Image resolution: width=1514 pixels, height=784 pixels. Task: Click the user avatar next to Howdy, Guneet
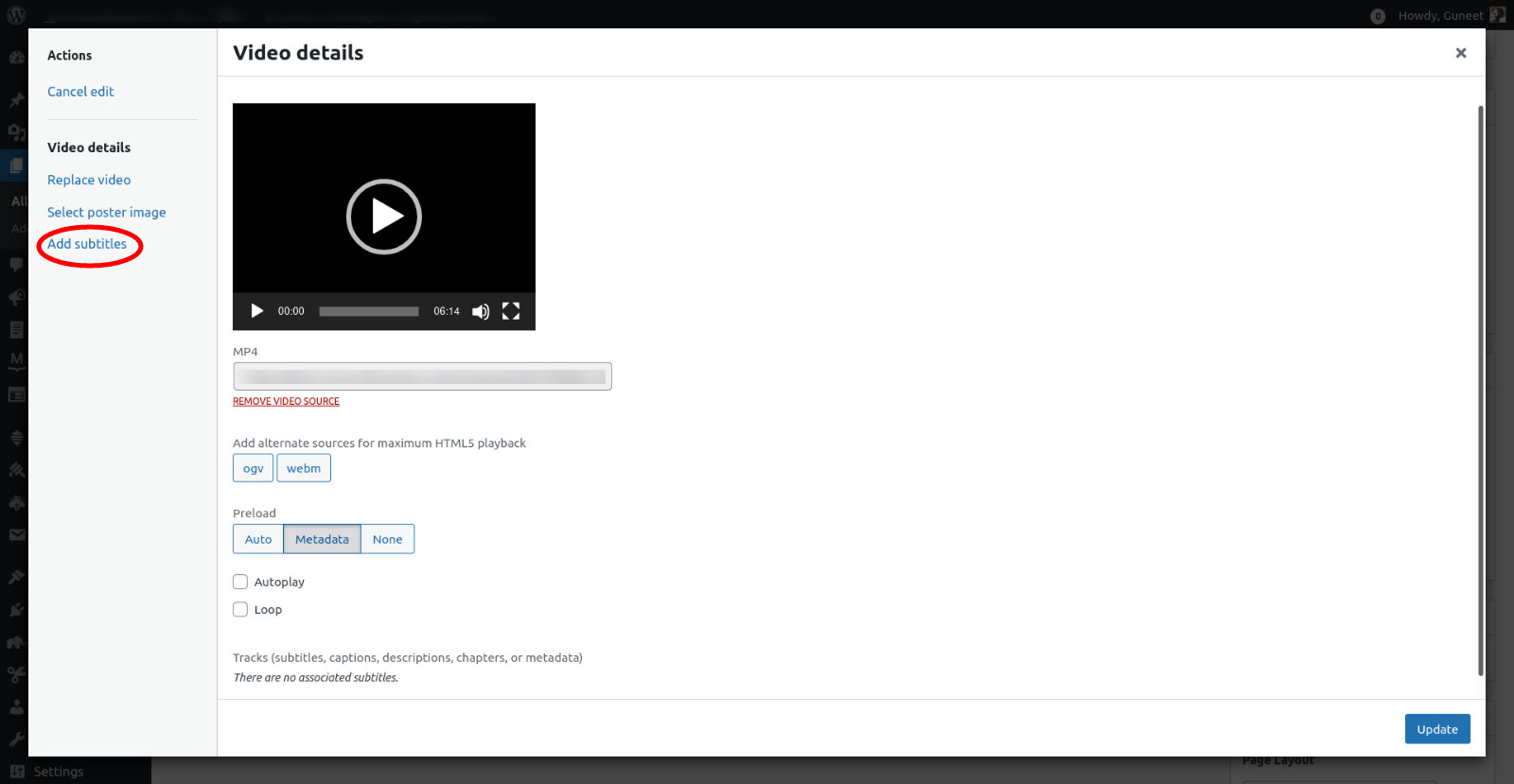pos(1497,15)
